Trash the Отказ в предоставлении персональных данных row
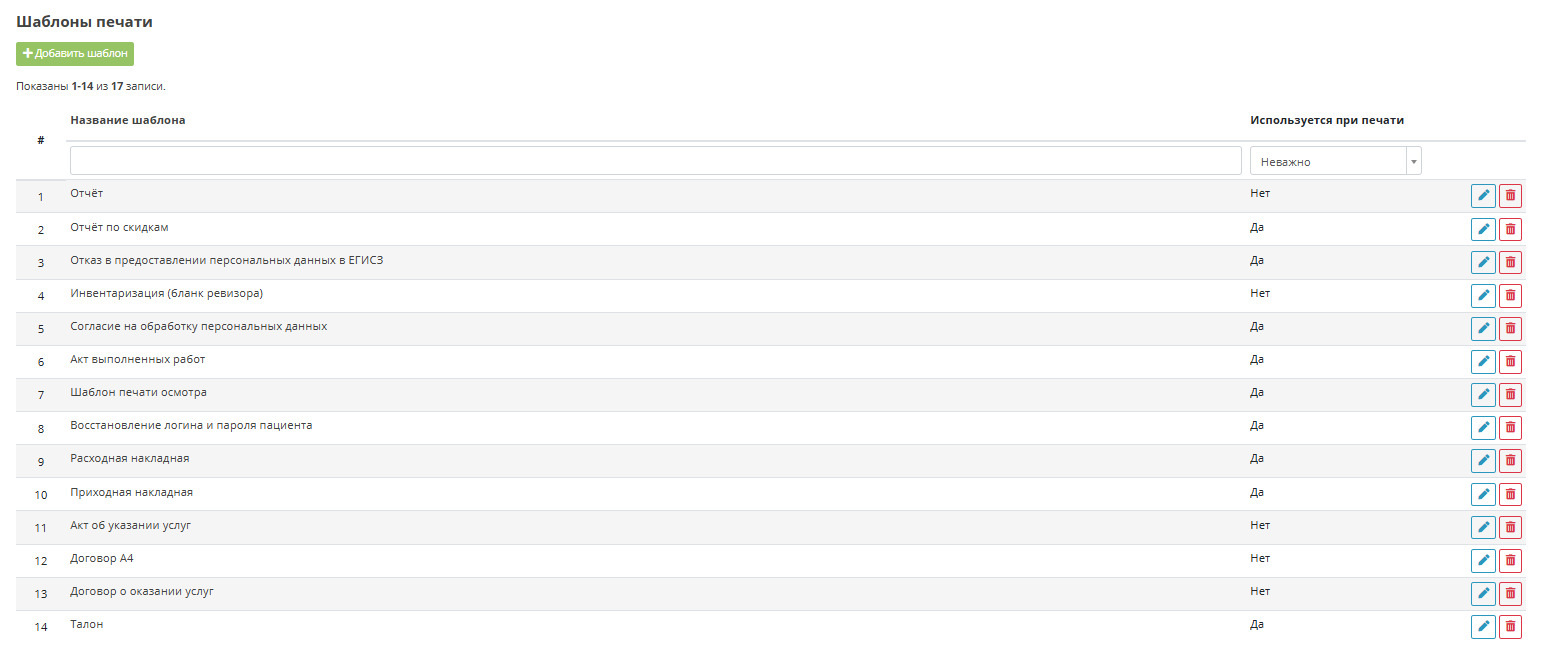 coord(1510,262)
